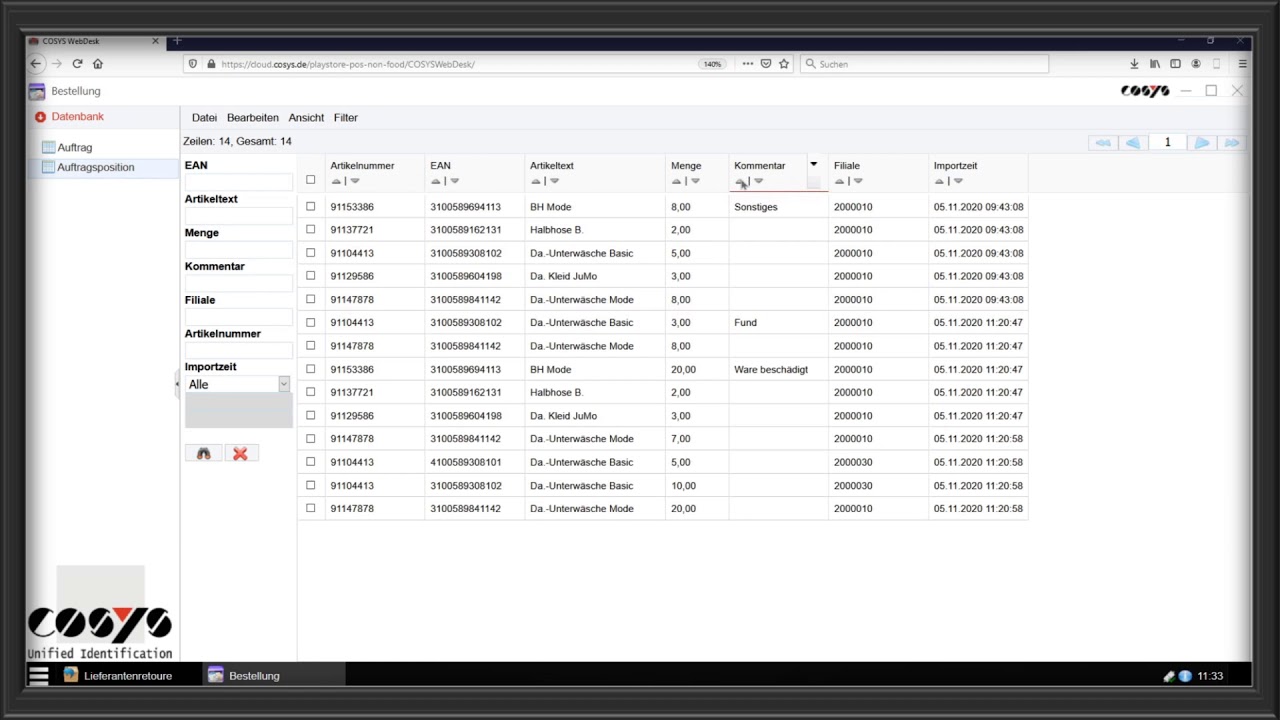
Task: Go to the previous page arrow
Action: coord(1133,143)
